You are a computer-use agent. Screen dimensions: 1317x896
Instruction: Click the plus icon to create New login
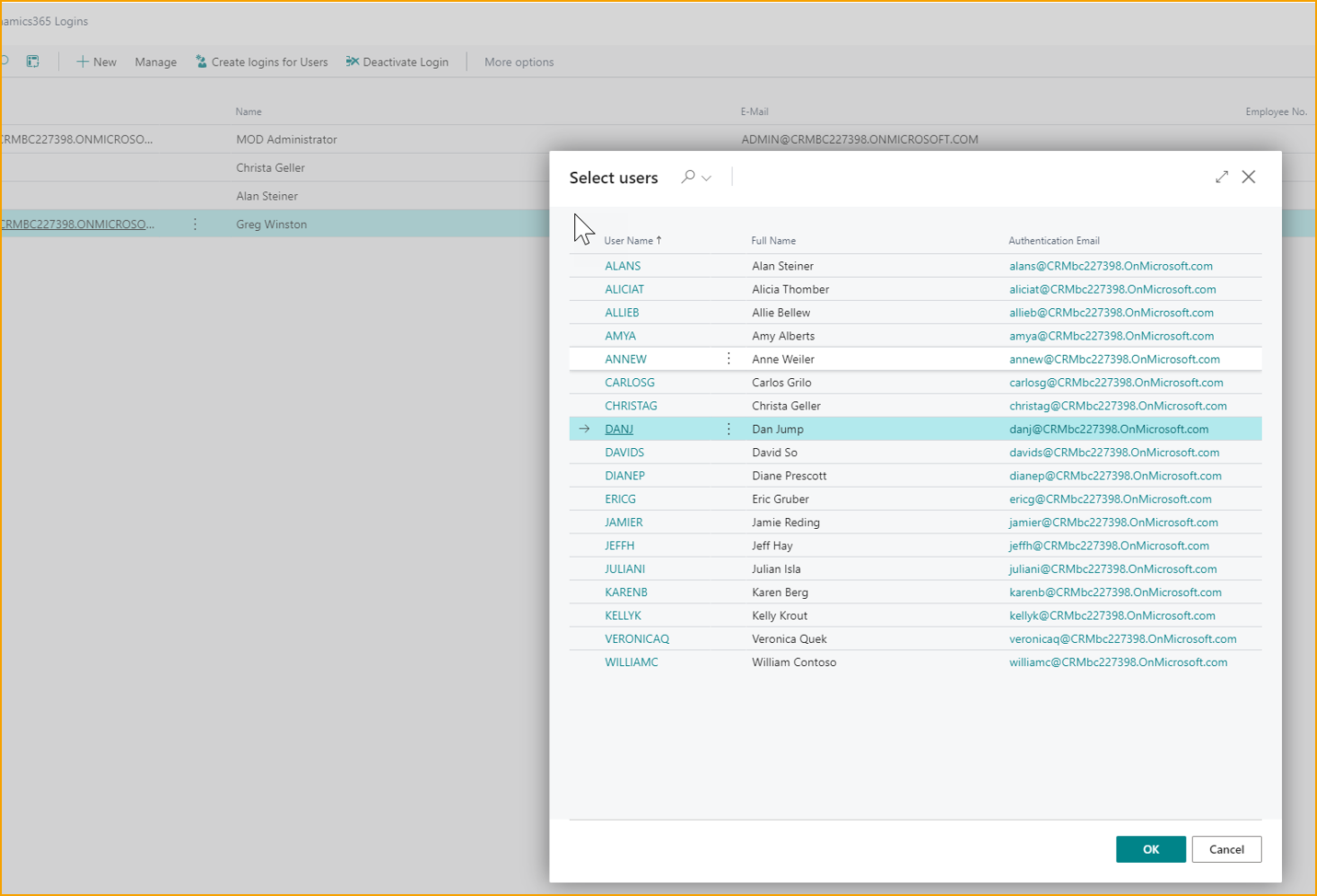coord(82,62)
